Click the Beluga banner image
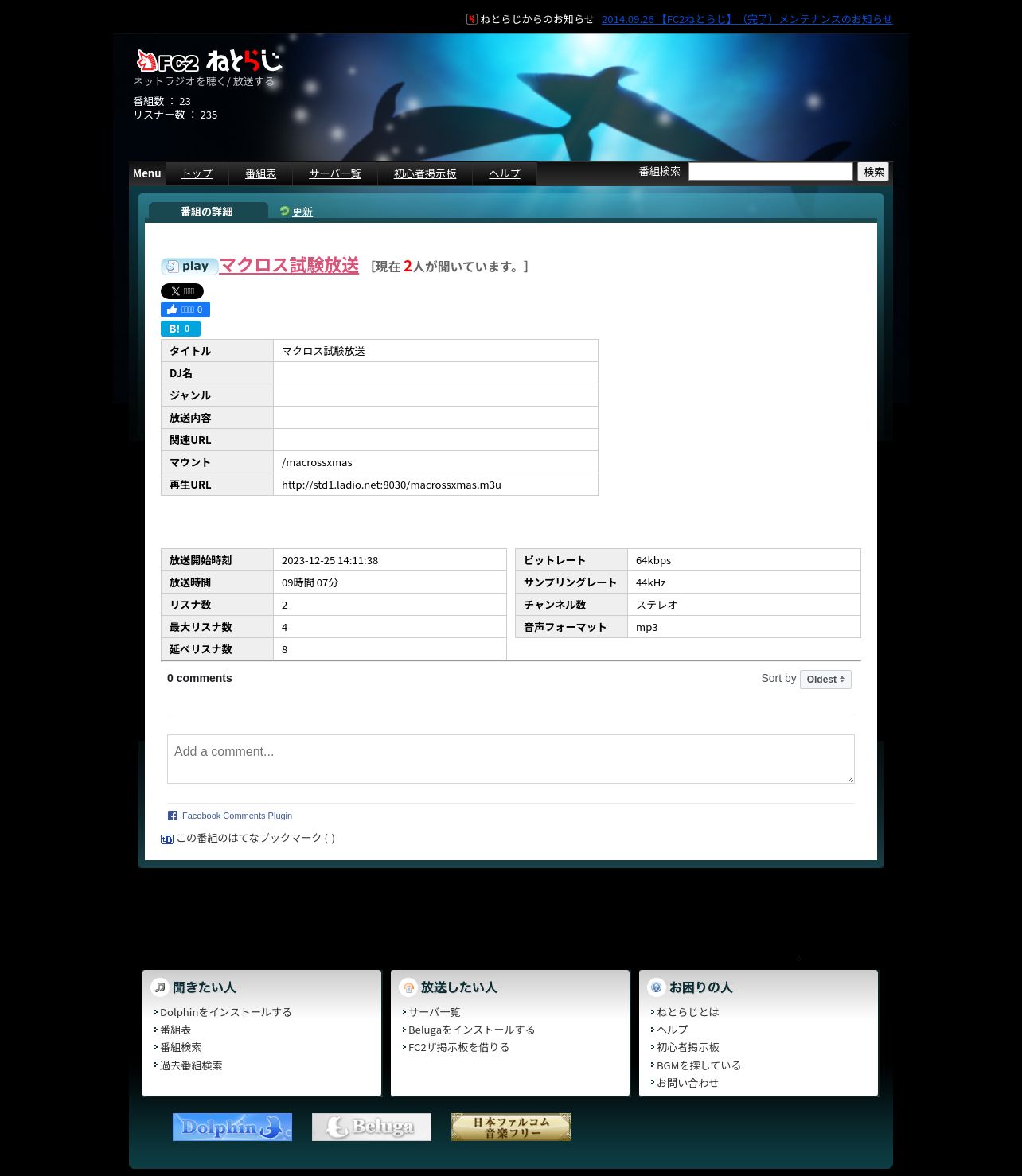 pos(372,1127)
